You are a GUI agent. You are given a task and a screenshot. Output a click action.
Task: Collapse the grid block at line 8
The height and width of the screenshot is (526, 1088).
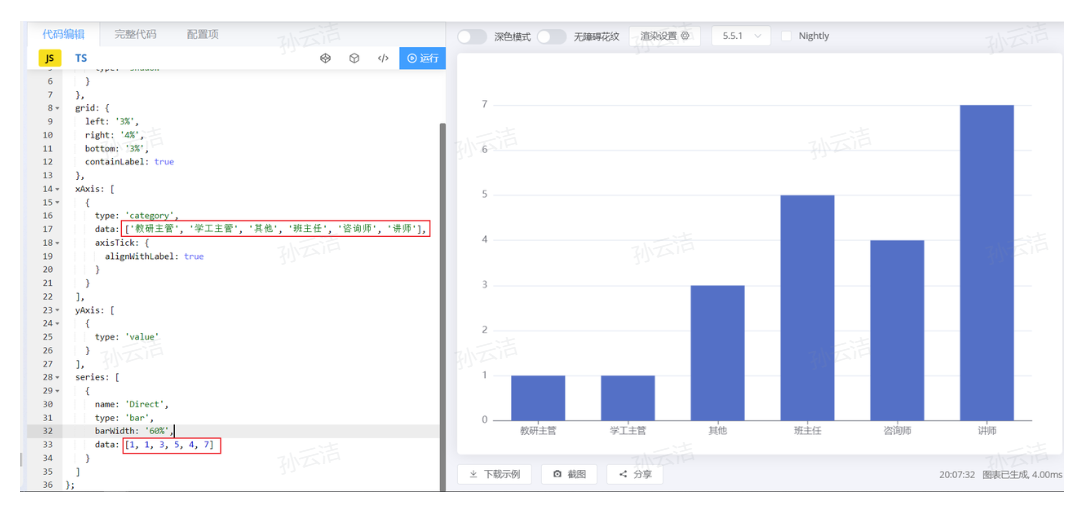pos(58,108)
